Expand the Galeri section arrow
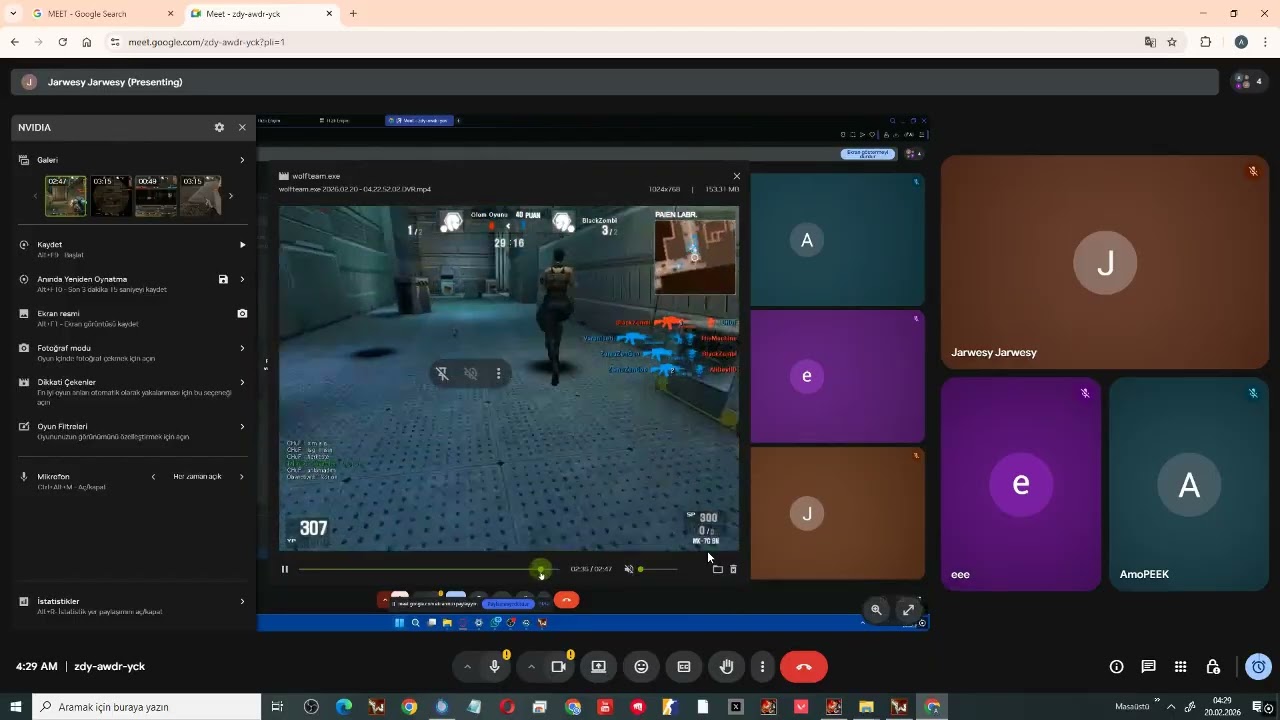Image resolution: width=1280 pixels, height=720 pixels. click(242, 160)
